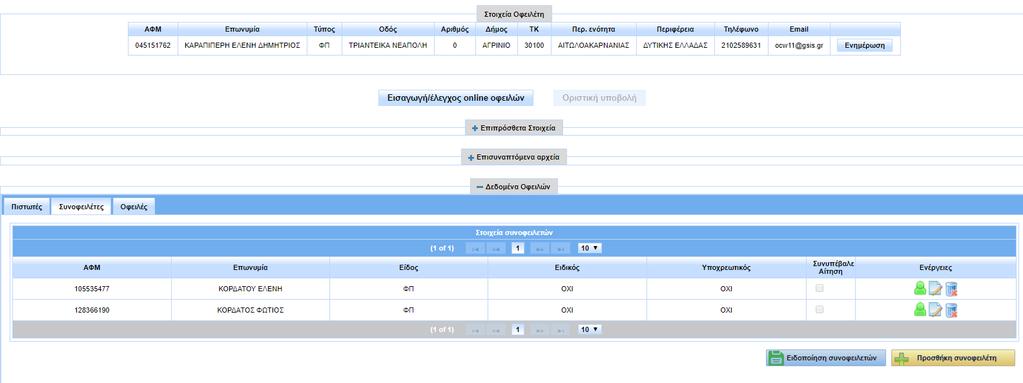Viewport: 1023px width, 383px height.
Task: Click co-debtor ΑΦΜ 105535477
Action: (92, 289)
